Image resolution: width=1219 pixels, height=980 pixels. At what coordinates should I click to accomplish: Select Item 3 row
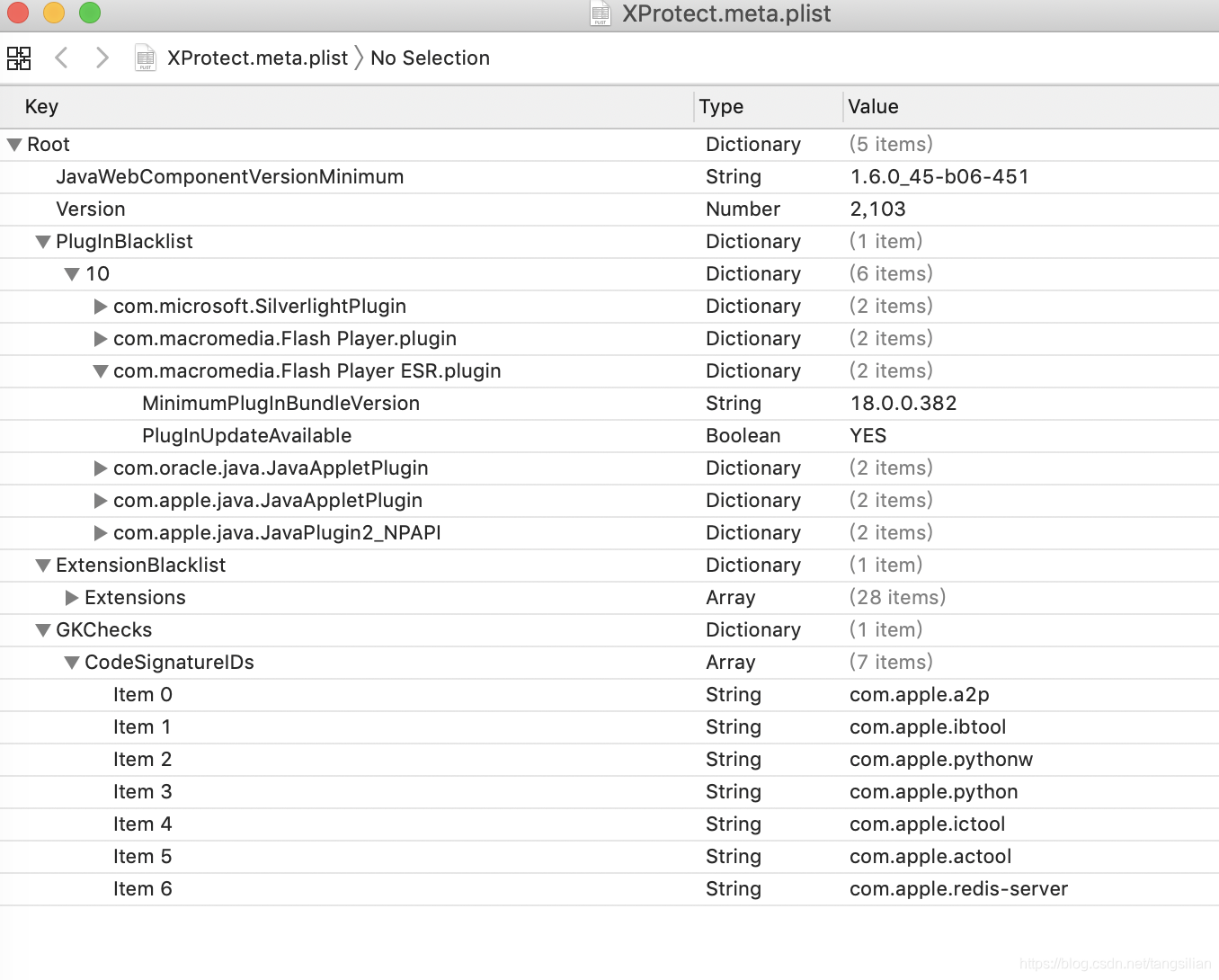tap(609, 792)
